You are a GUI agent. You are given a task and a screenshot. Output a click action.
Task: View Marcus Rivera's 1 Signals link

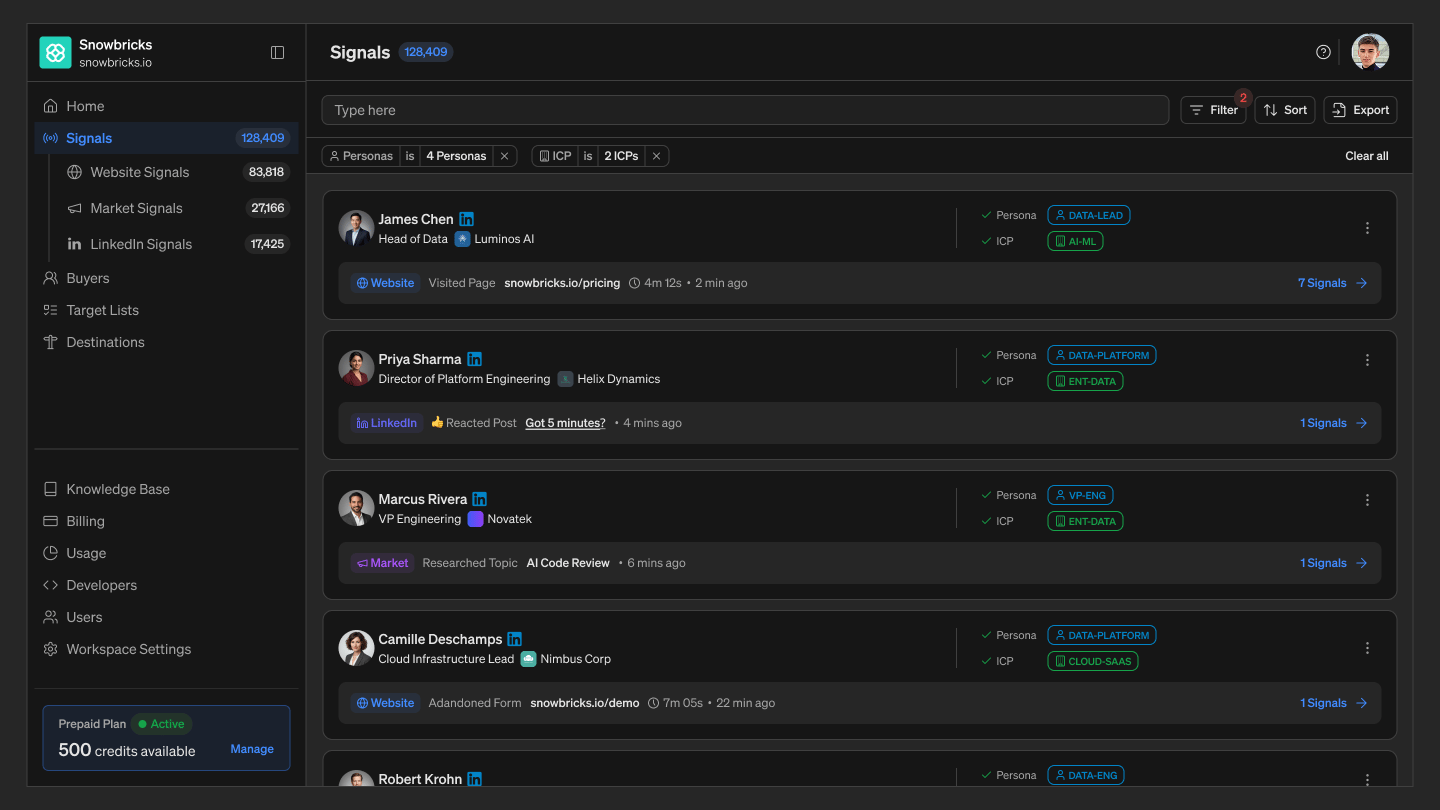click(x=1333, y=563)
